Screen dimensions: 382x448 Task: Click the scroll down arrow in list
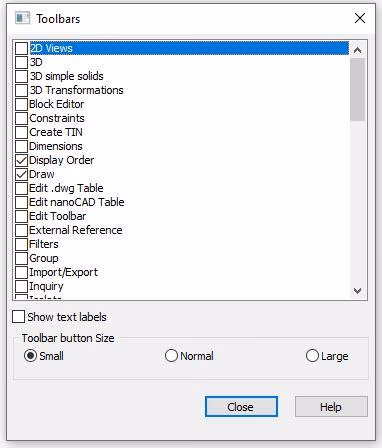point(357,291)
